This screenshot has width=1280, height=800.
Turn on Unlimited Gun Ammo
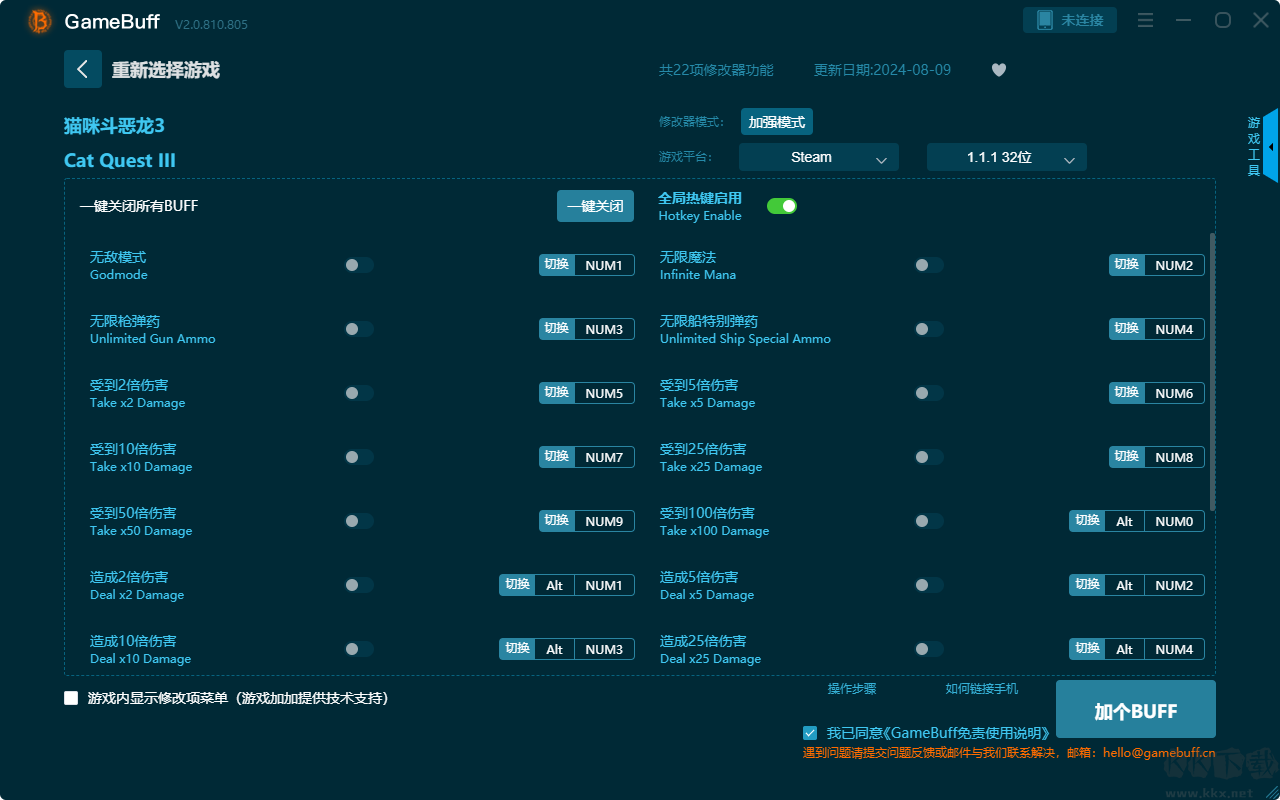(359, 329)
